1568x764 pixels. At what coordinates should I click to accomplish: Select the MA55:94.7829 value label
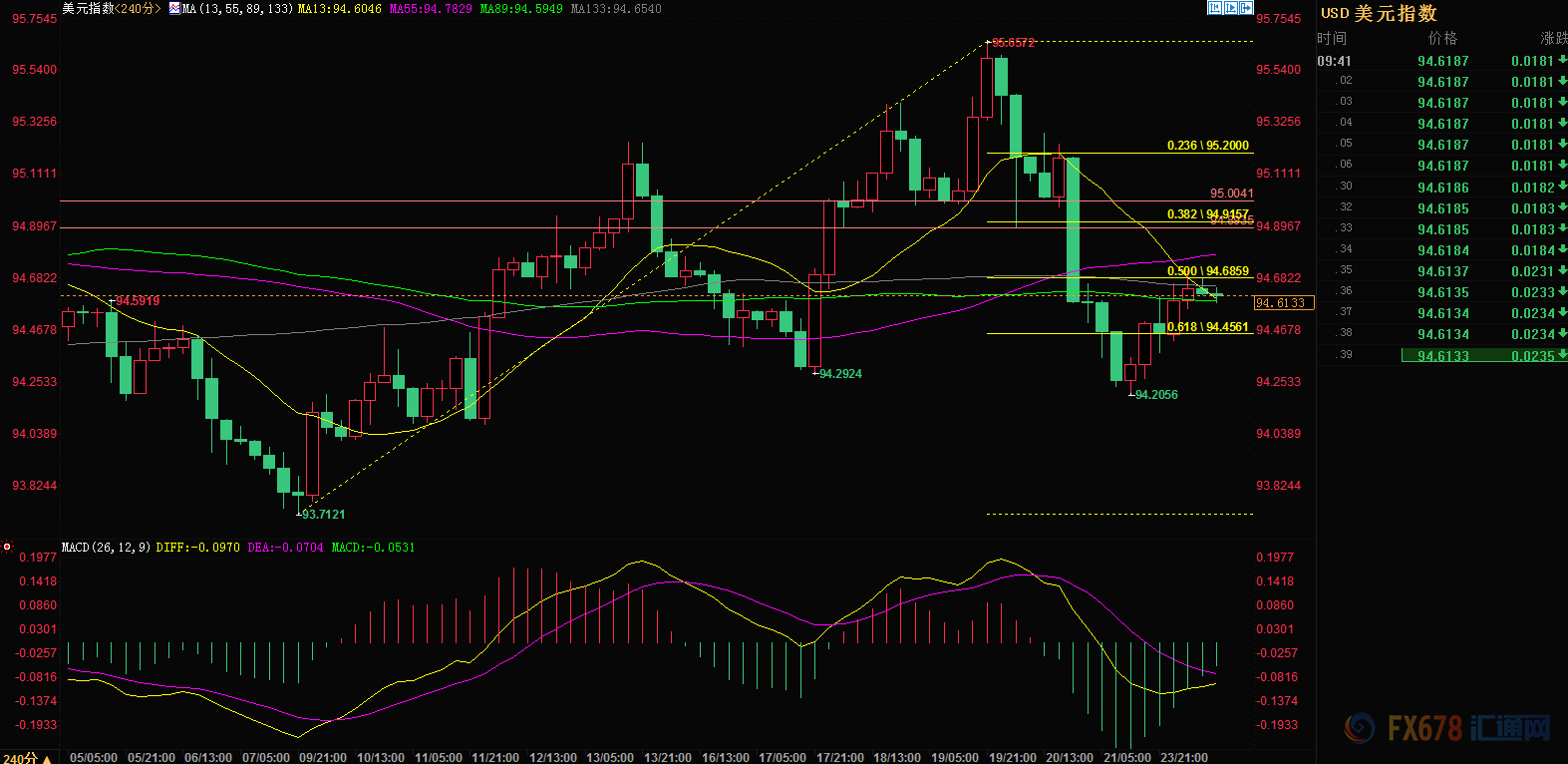431,8
